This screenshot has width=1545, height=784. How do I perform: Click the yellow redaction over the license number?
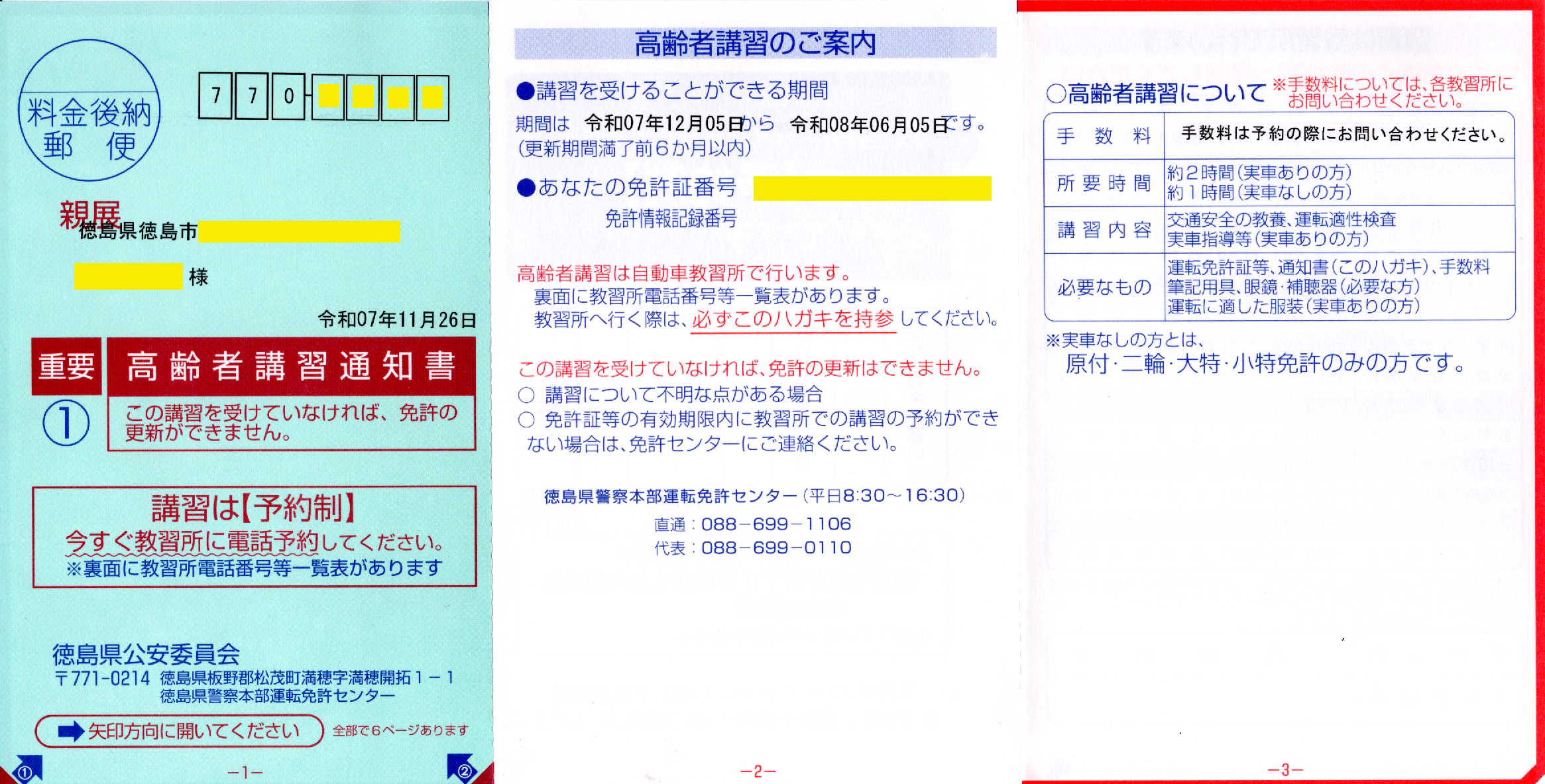click(x=872, y=188)
